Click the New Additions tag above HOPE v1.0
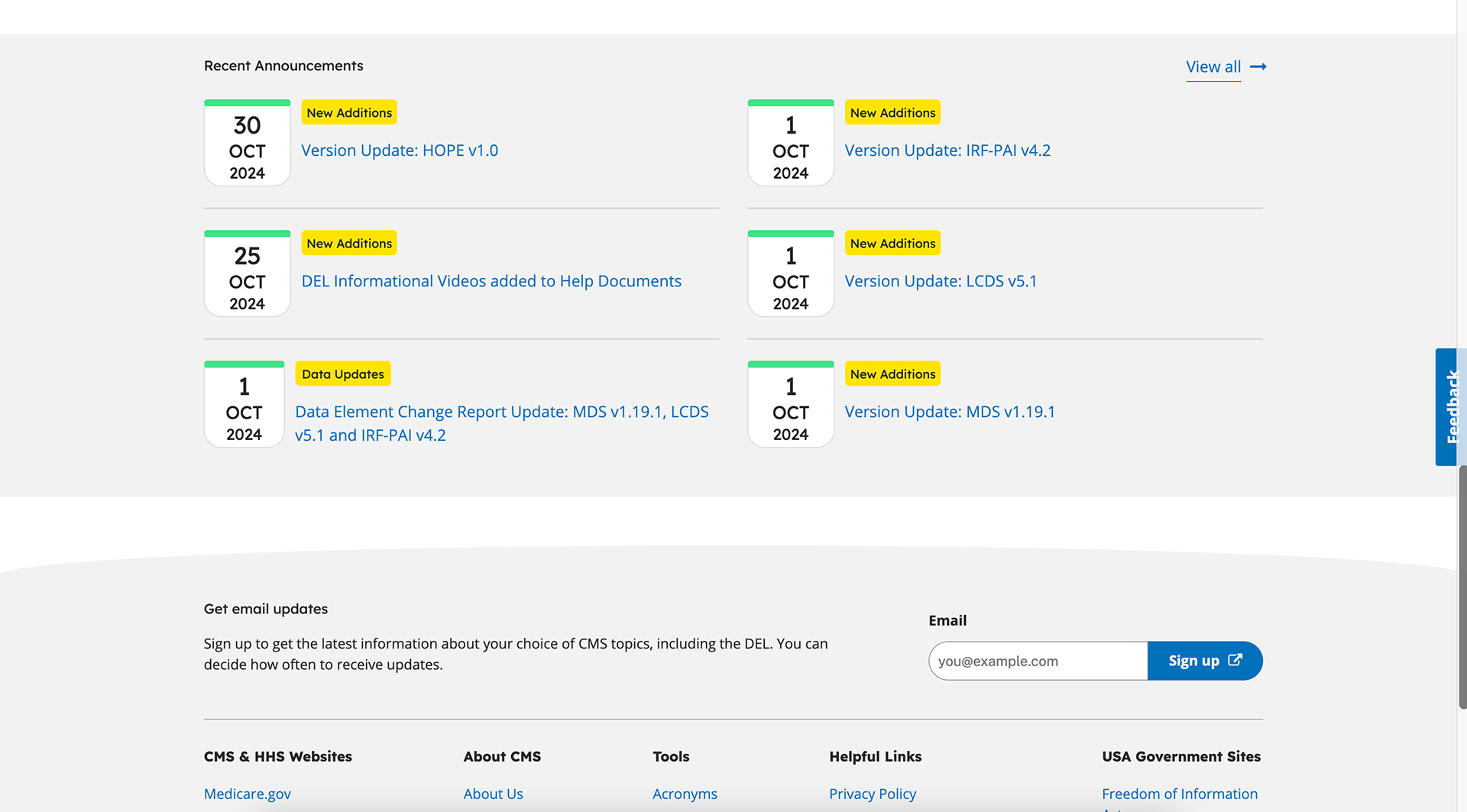This screenshot has width=1467, height=812. coord(349,113)
